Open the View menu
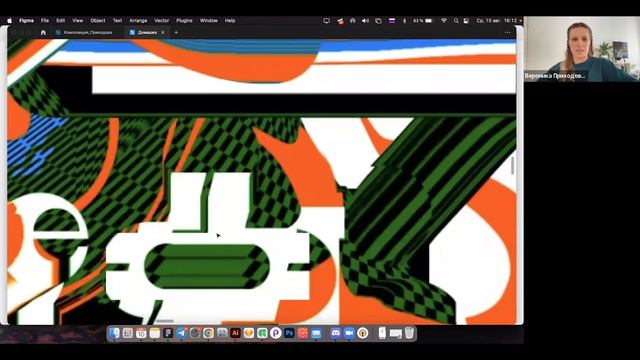The image size is (640, 360). 78,20
